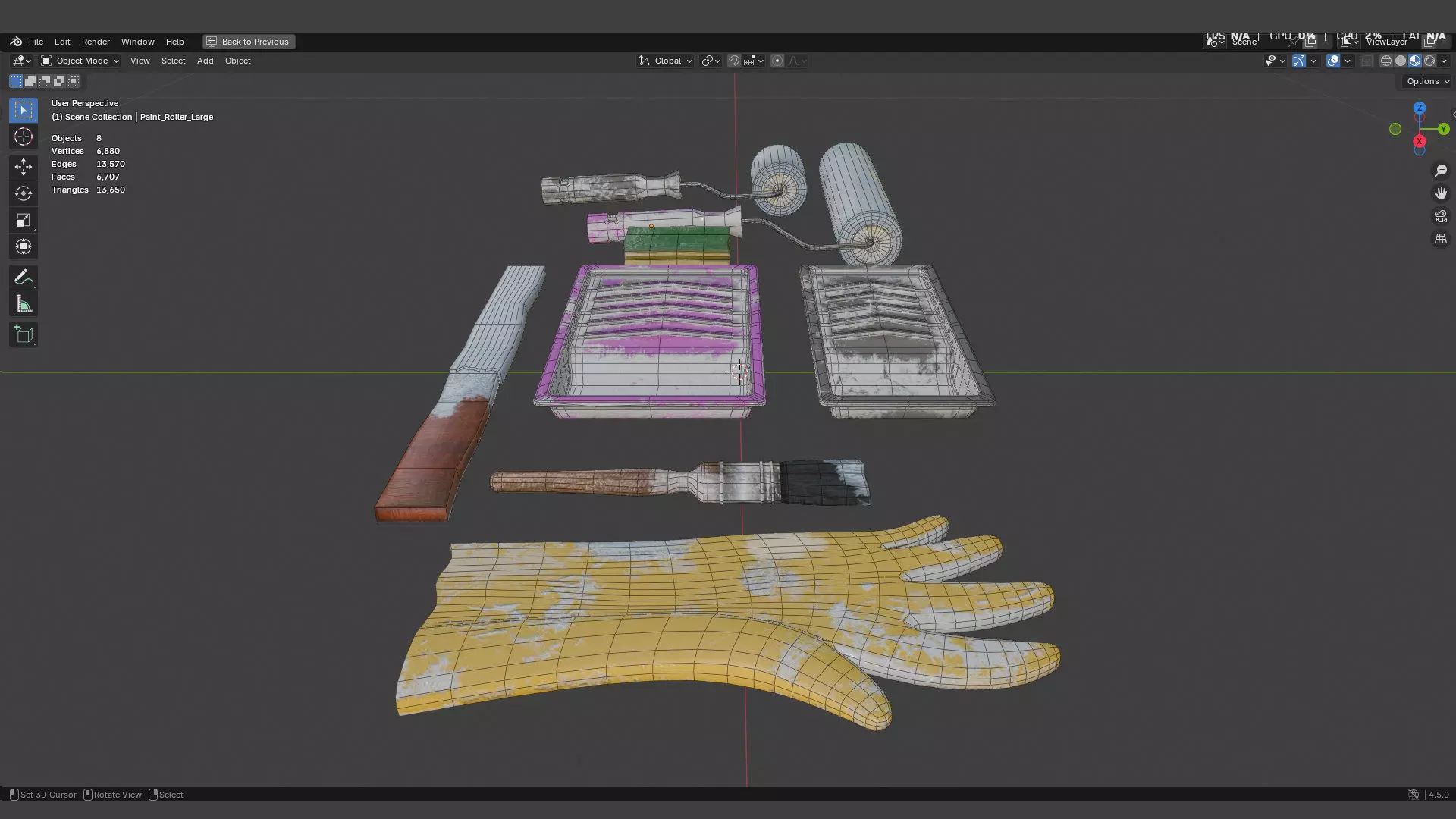Toggle proportional editing button

pyautogui.click(x=777, y=61)
